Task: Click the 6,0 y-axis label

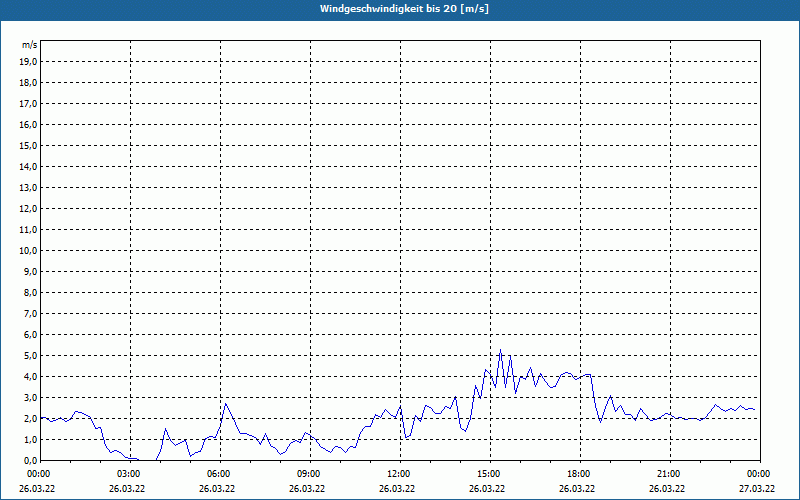Action: 30,334
